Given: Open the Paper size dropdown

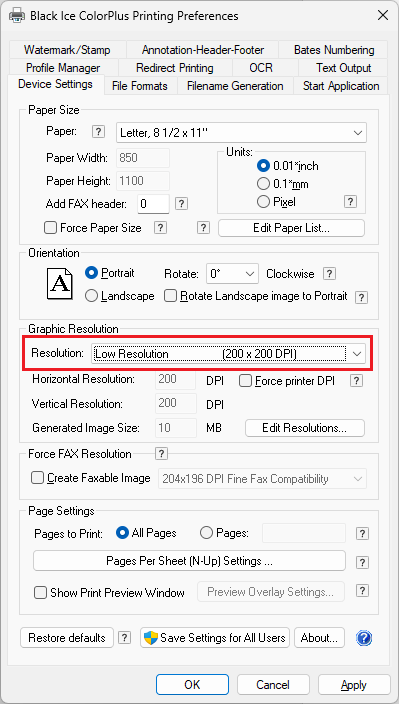Looking at the screenshot, I should 241,132.
